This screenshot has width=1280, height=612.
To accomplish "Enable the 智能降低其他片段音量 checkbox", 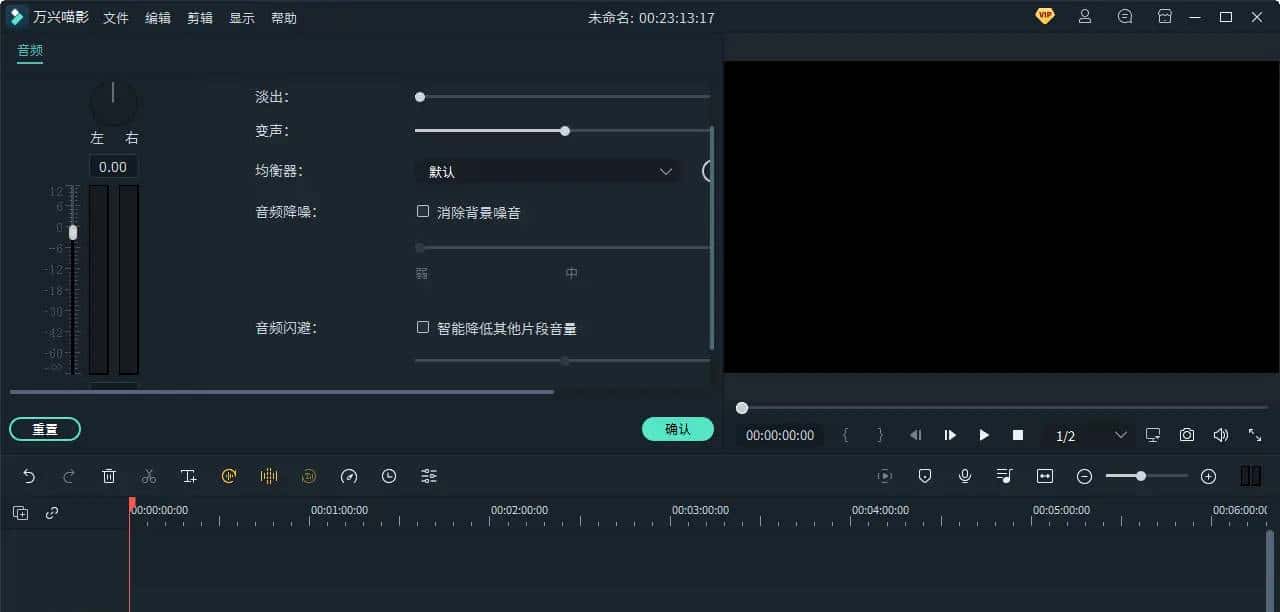I will coord(423,327).
